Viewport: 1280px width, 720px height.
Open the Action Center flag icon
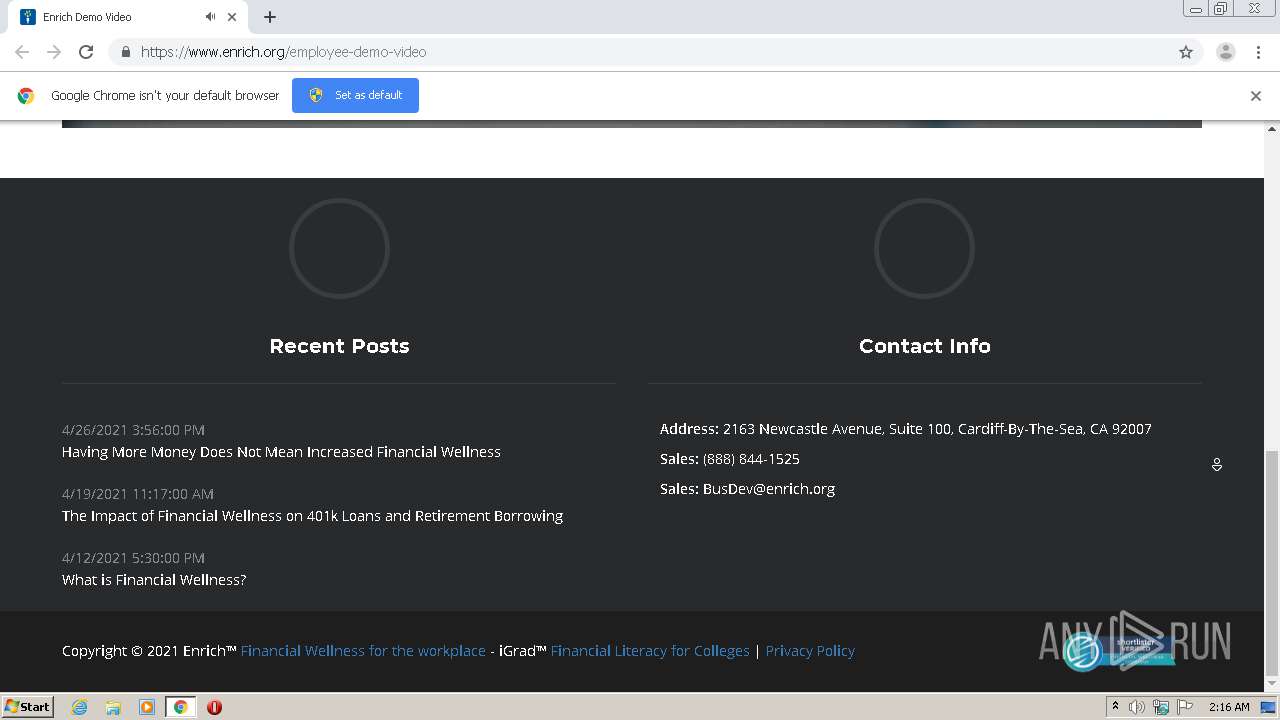point(1185,707)
